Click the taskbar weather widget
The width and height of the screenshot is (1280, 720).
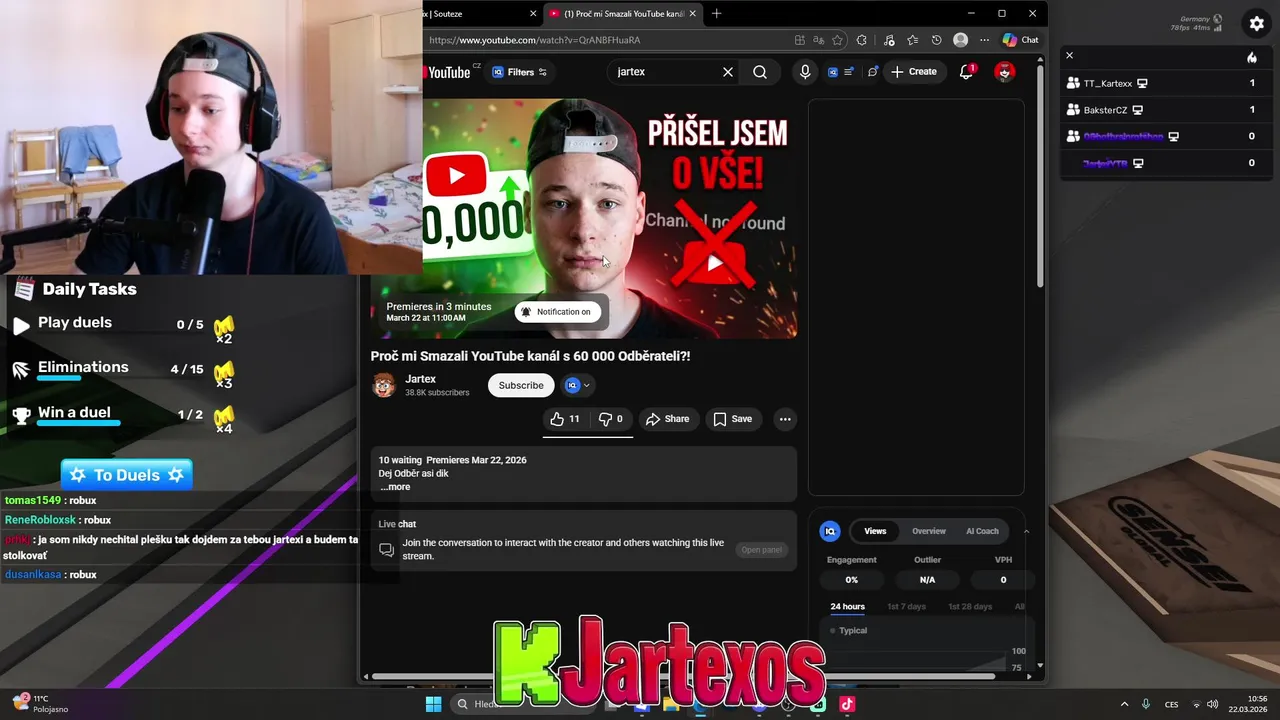(x=40, y=704)
